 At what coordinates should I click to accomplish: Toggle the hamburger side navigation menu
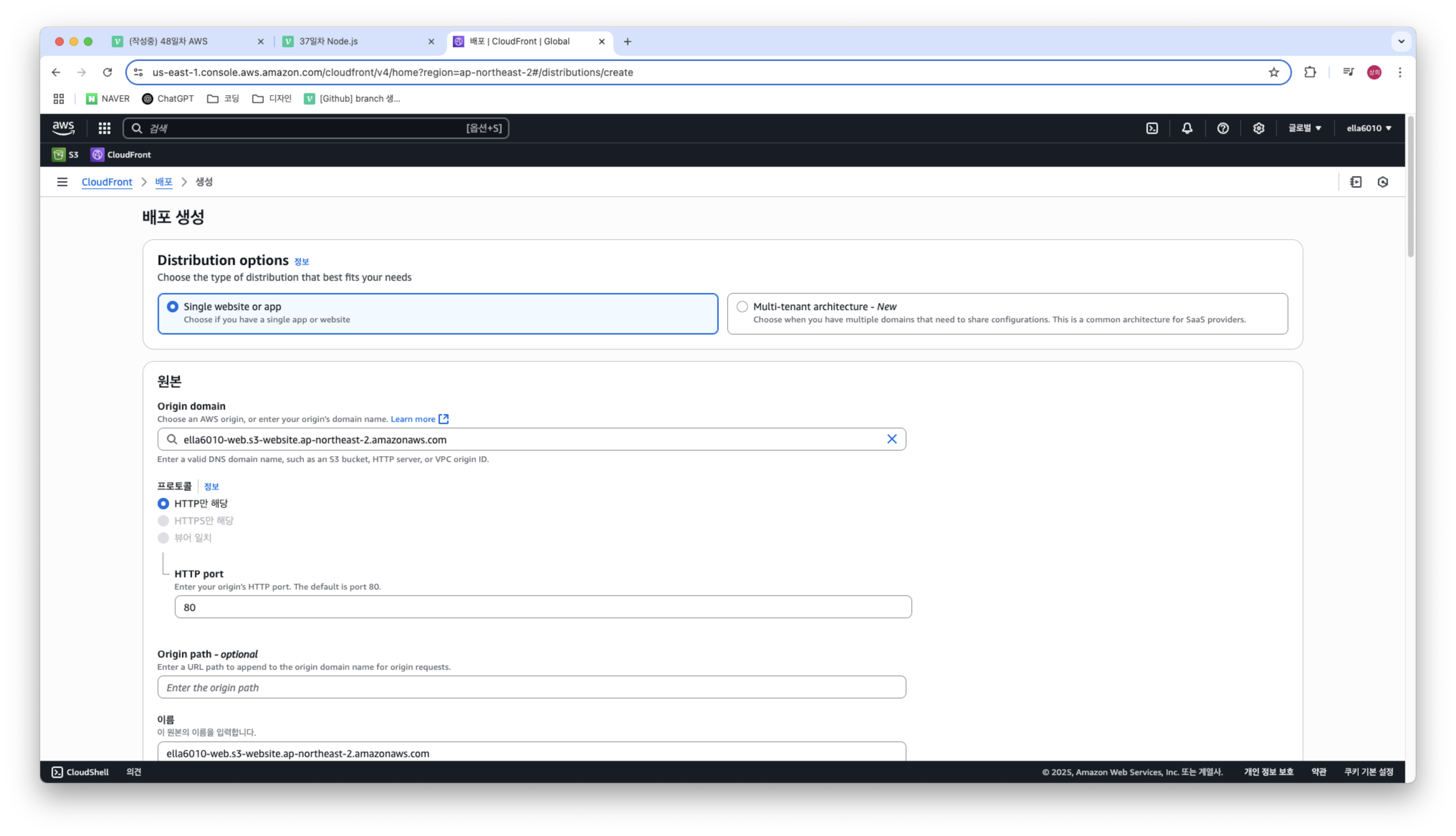click(62, 182)
